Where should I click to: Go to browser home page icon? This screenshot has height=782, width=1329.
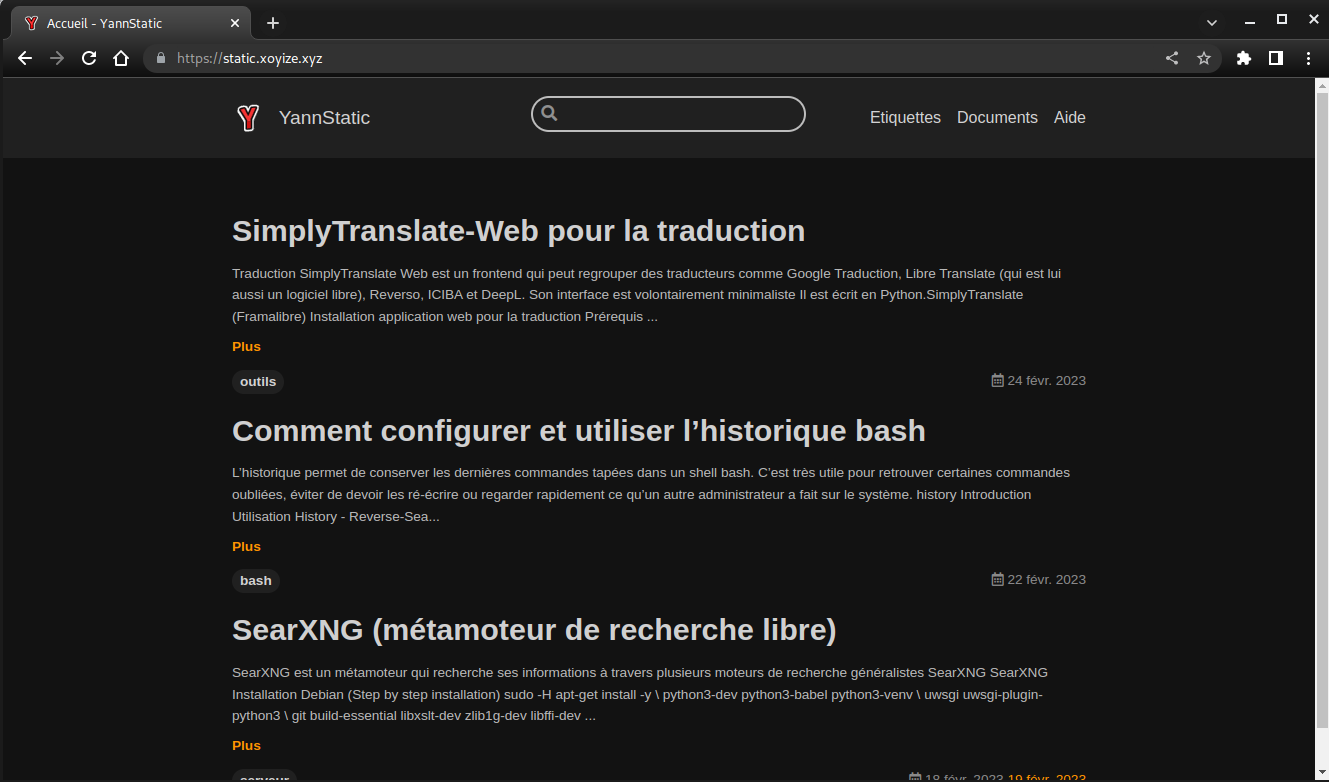121,58
